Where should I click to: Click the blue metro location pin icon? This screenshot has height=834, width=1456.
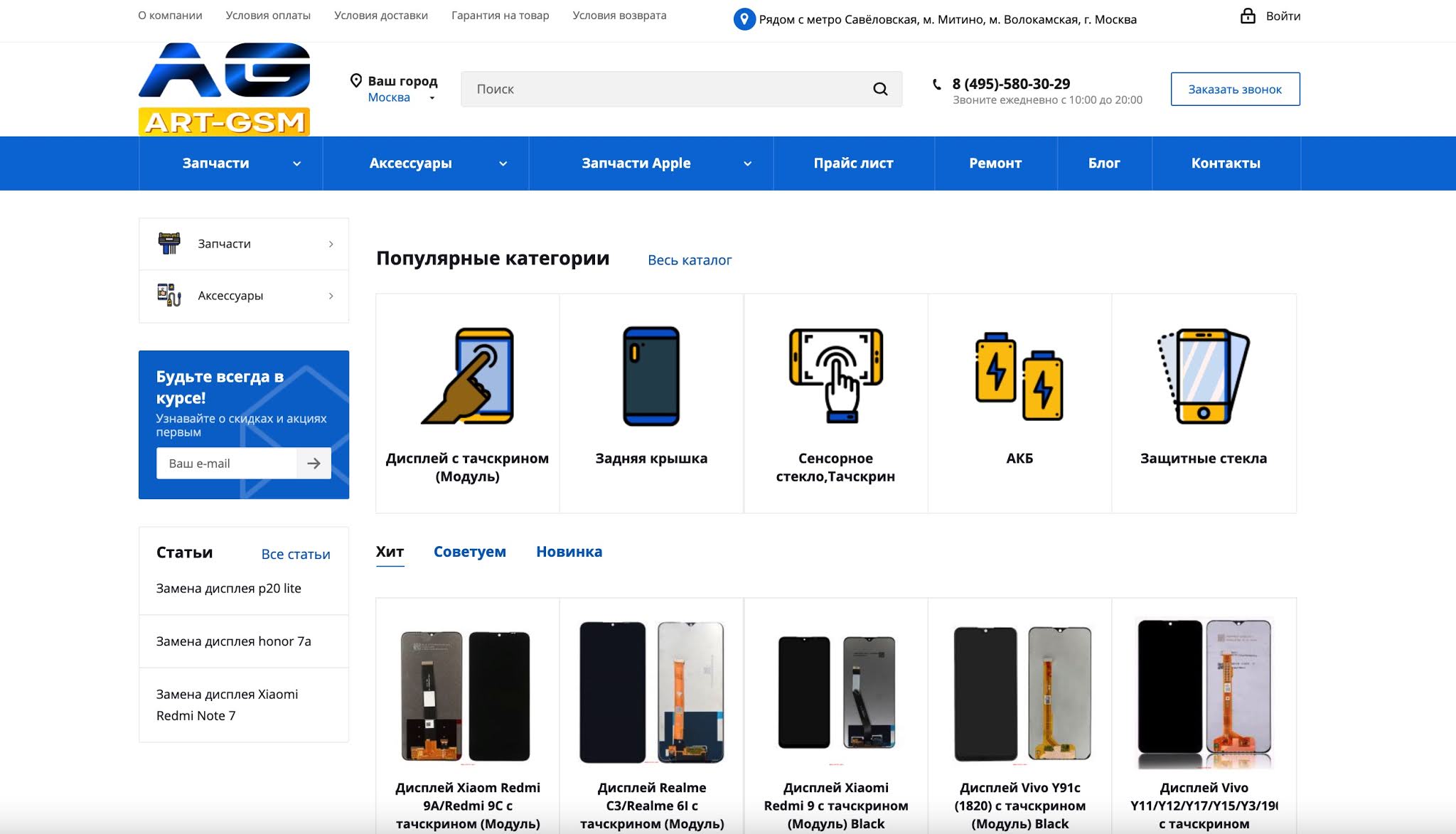tap(744, 19)
